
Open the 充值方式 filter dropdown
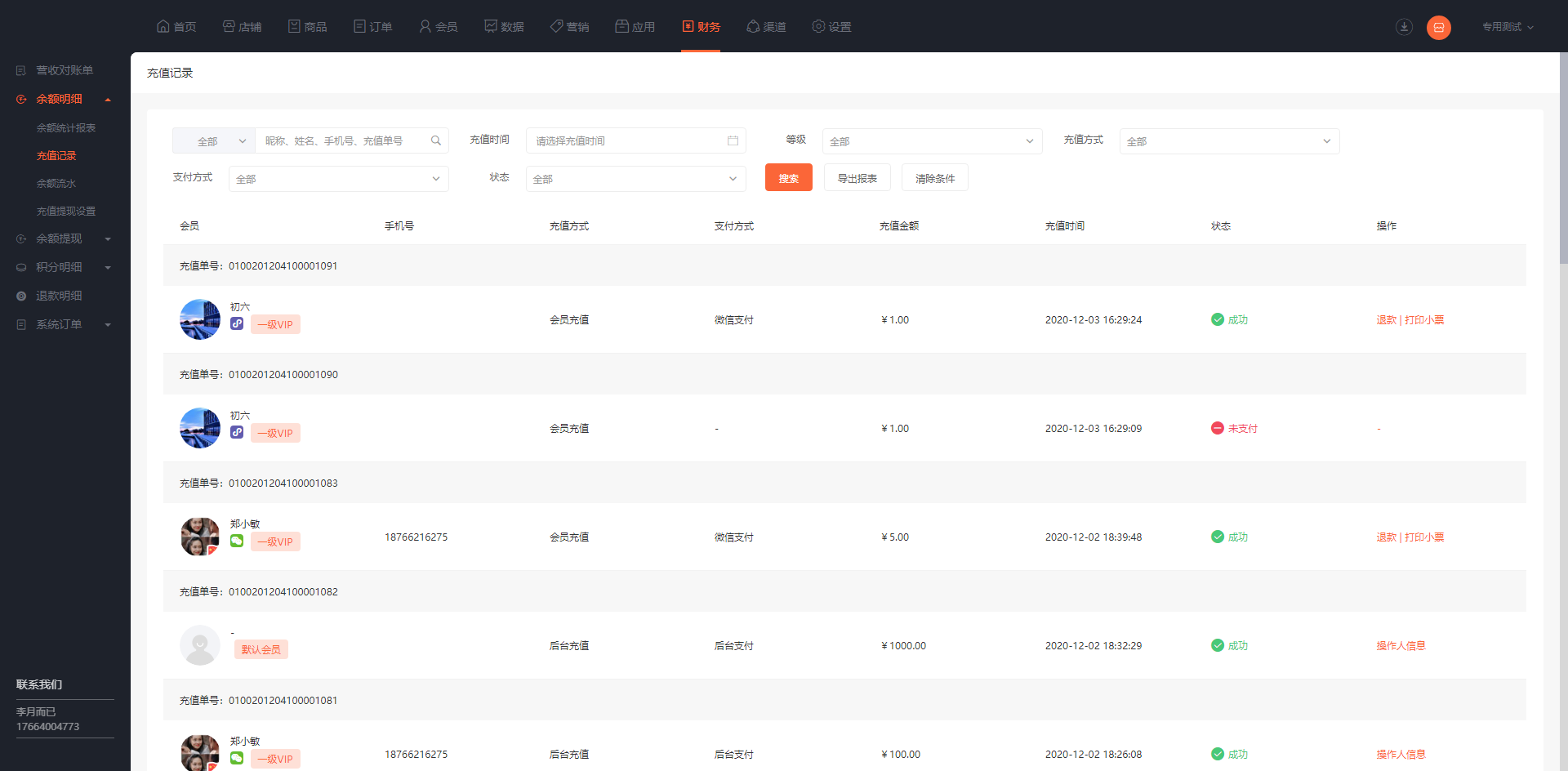1229,141
